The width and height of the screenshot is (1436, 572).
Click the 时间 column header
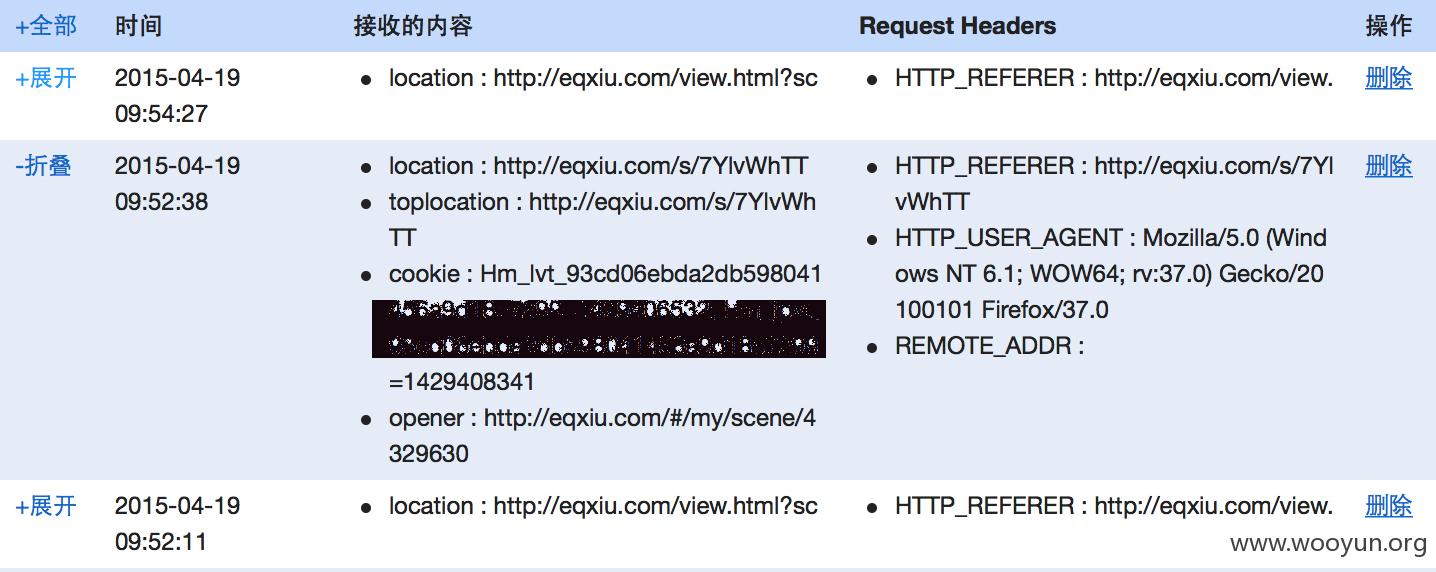coord(138,26)
